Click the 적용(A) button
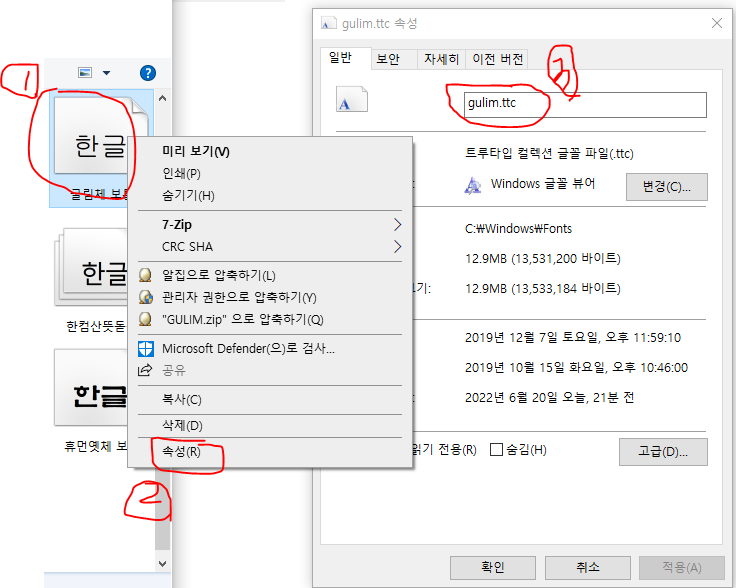Screen dimensions: 736x588 pos(682,568)
